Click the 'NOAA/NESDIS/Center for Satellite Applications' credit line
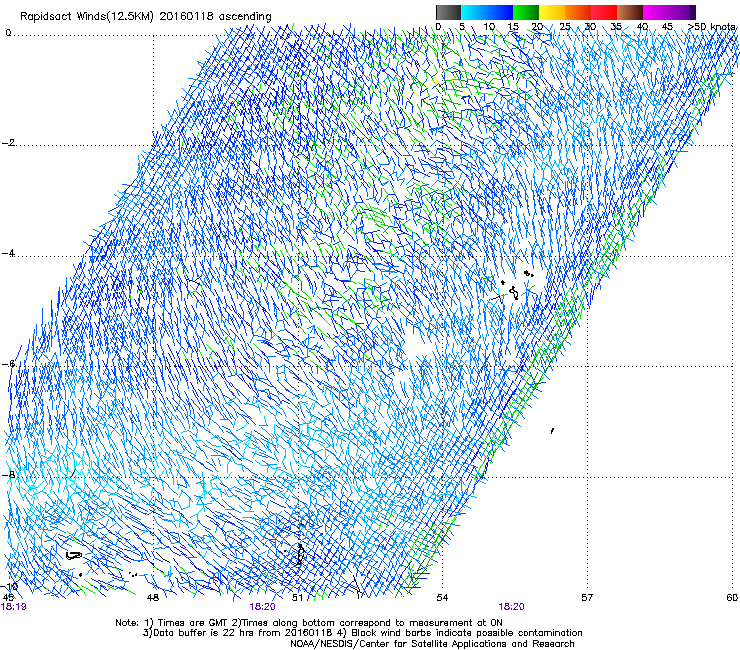This screenshot has height=650, width=740. (x=432, y=644)
